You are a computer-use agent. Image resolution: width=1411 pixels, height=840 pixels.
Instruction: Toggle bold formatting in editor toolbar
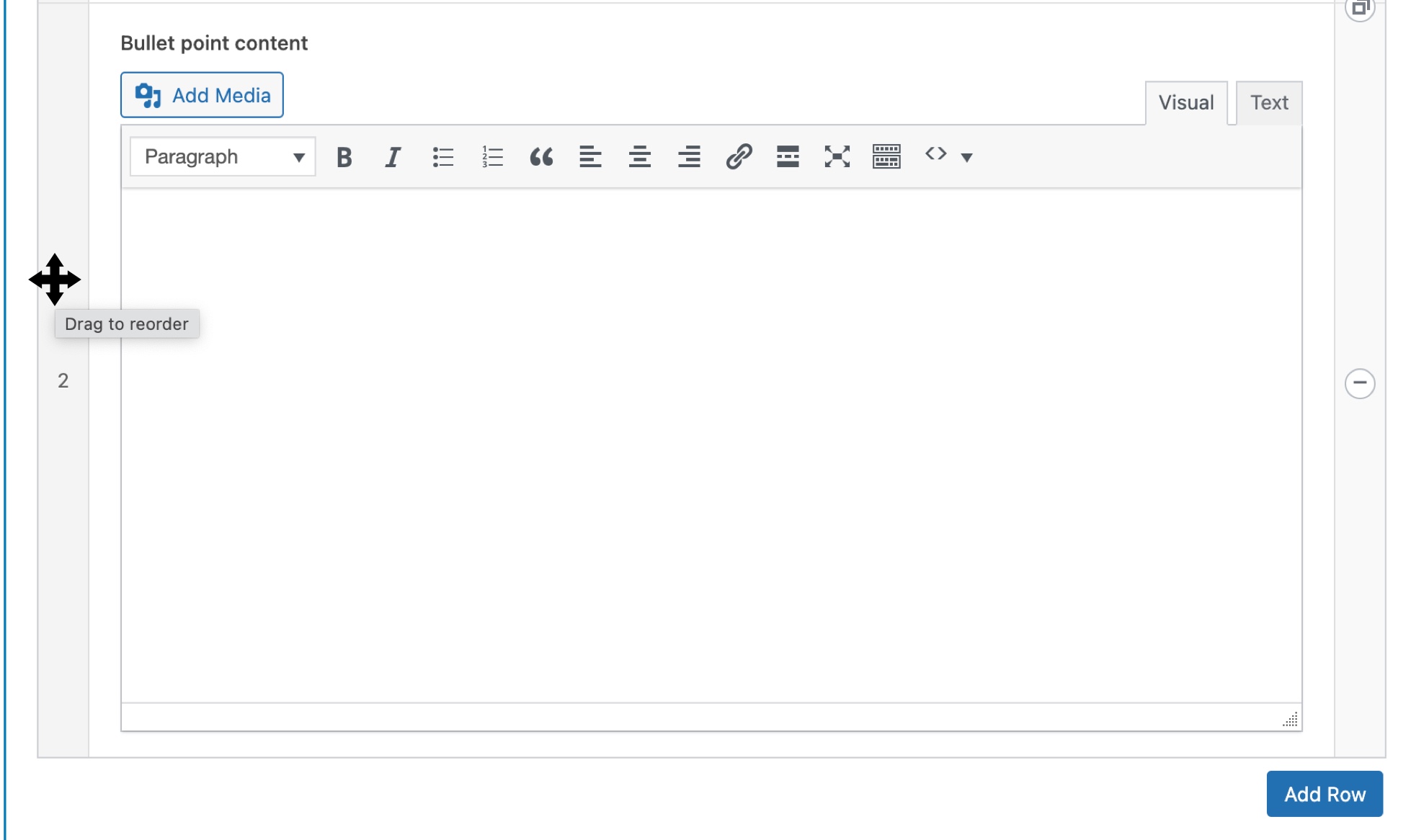tap(344, 156)
